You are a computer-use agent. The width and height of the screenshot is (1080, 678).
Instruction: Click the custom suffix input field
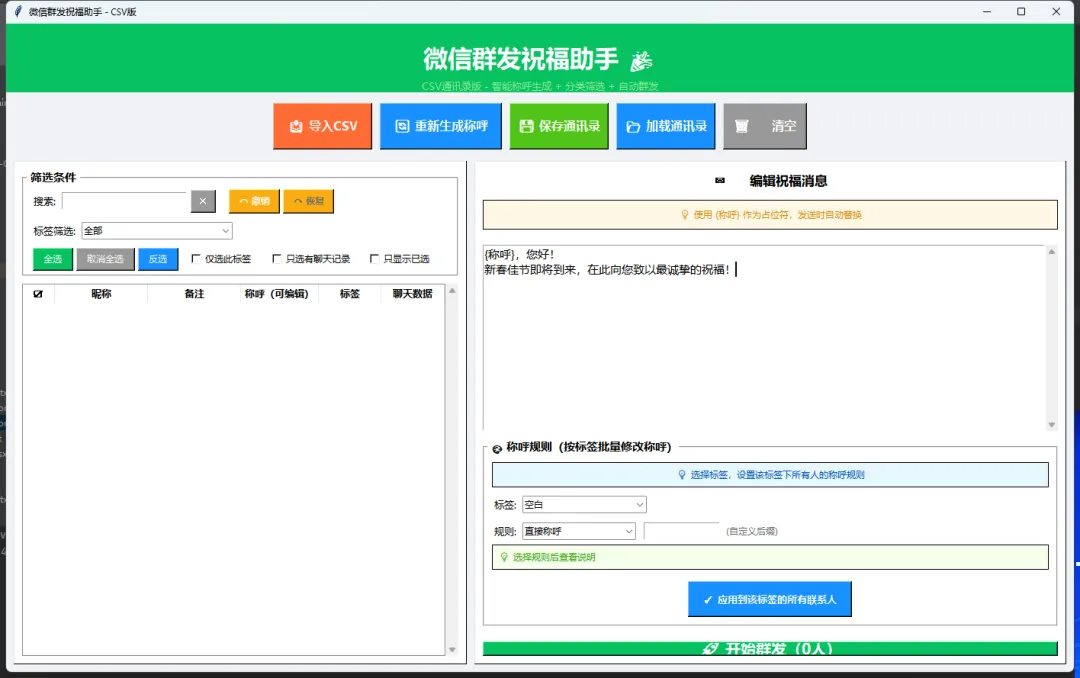coord(681,531)
